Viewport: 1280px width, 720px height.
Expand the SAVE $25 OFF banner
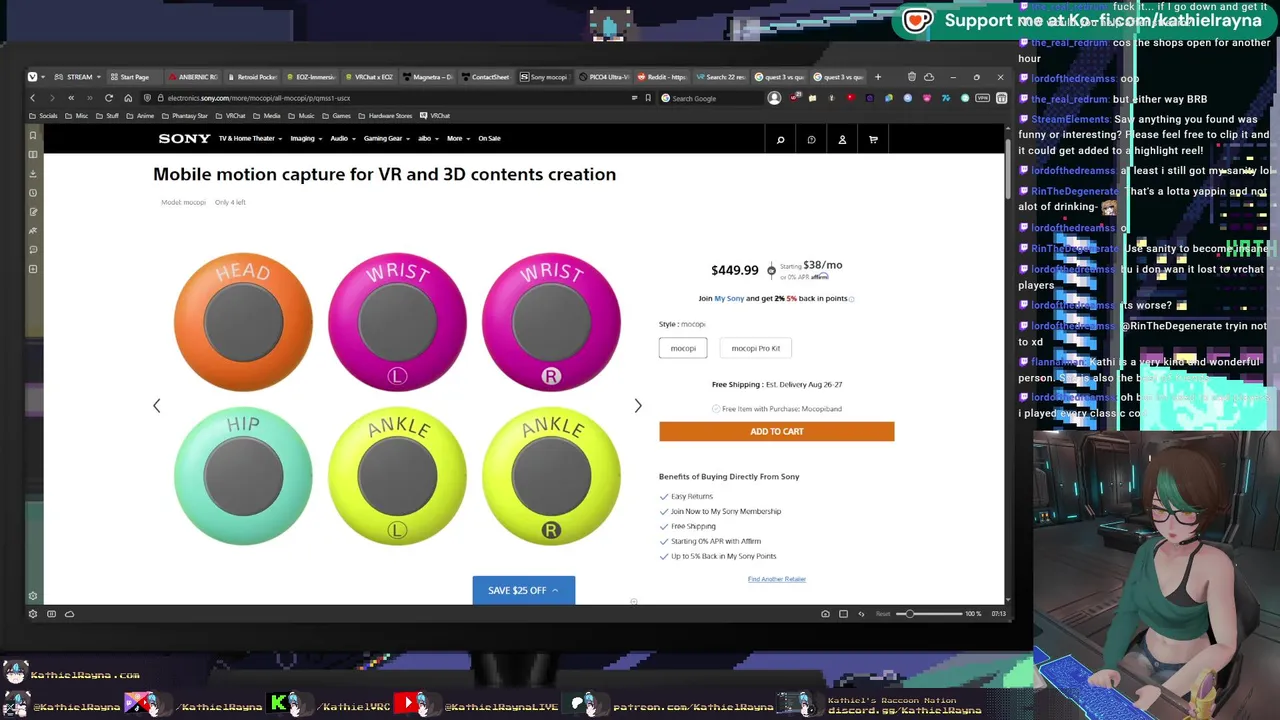tap(524, 590)
